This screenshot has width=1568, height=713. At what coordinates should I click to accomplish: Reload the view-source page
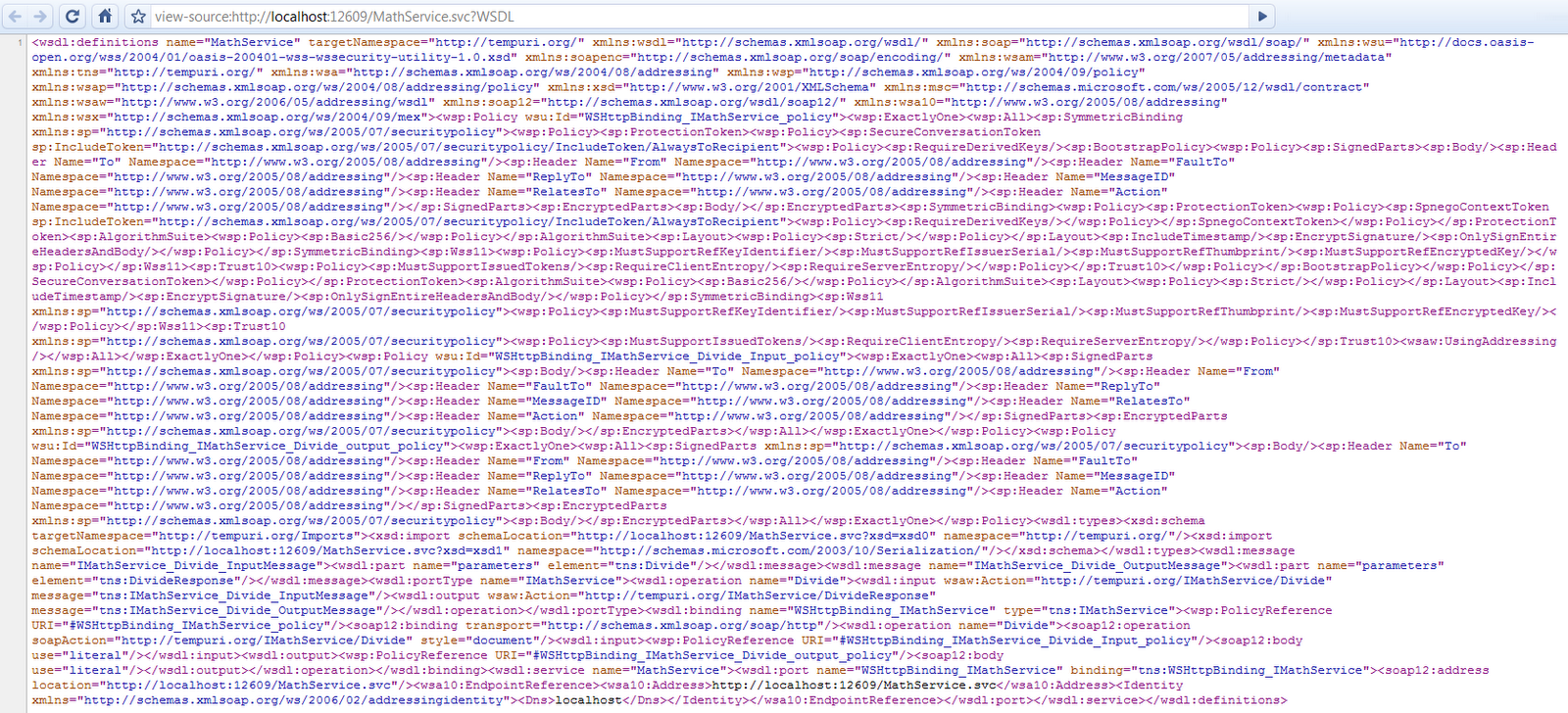[73, 16]
